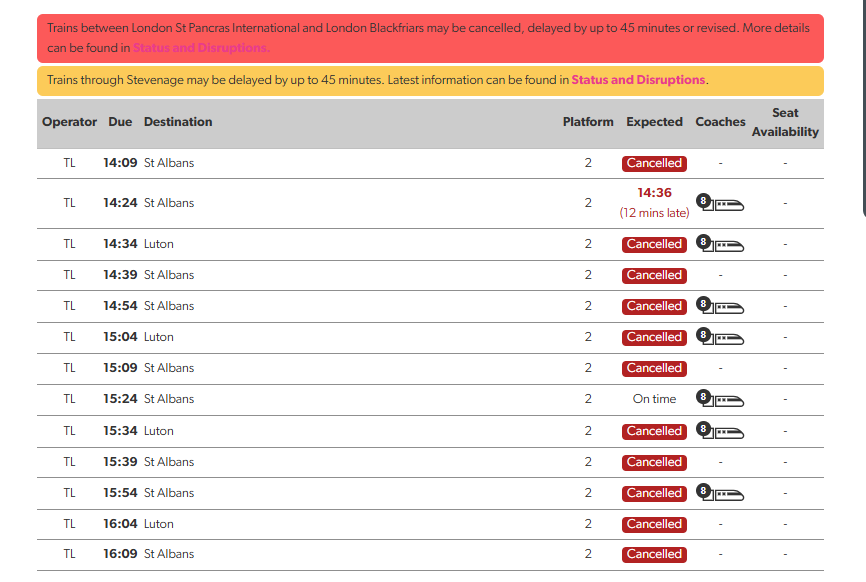Click St Albans destination in the 14:09 row

point(169,163)
